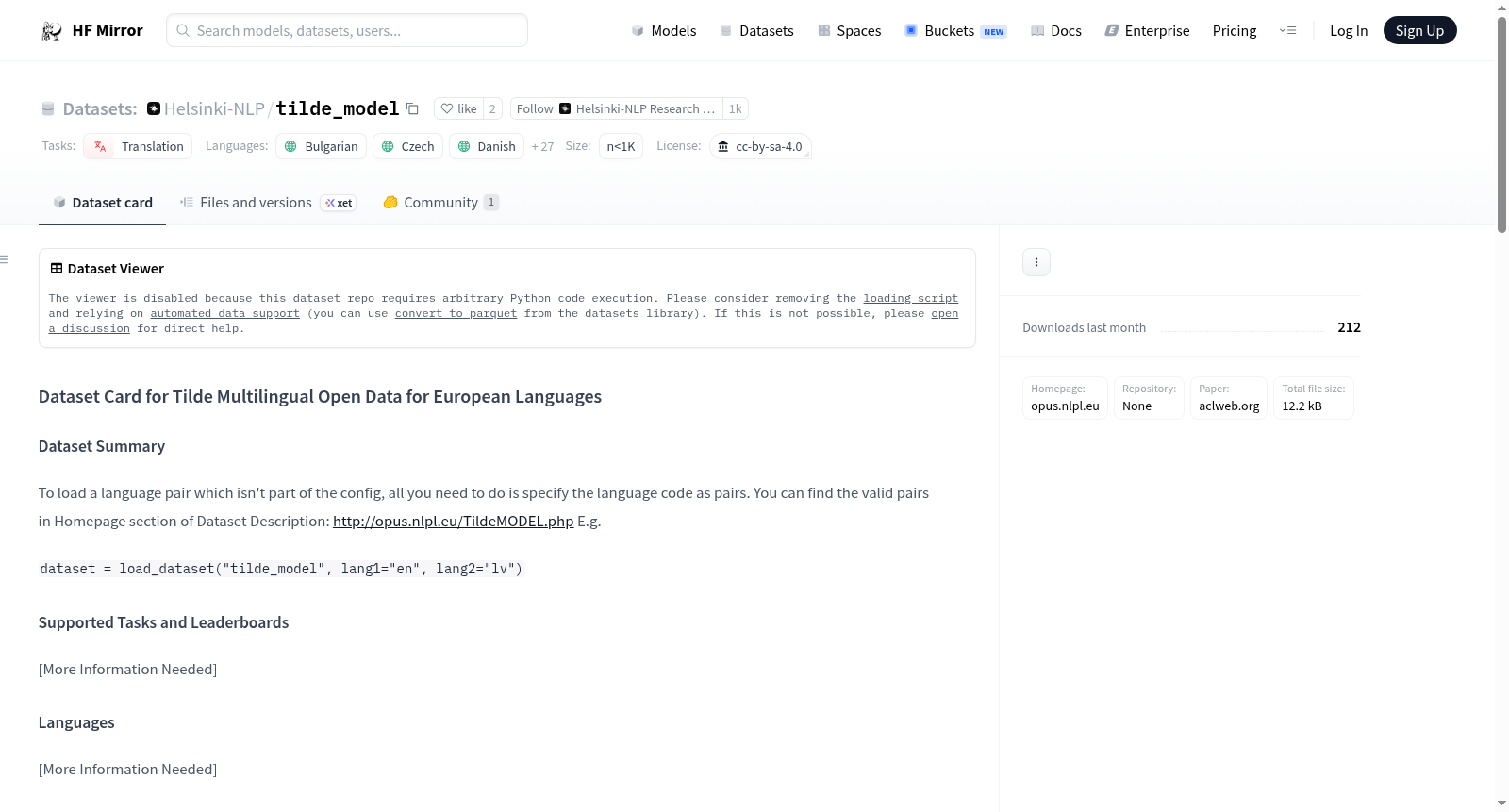
Task: Open the Models page
Action: 664,31
